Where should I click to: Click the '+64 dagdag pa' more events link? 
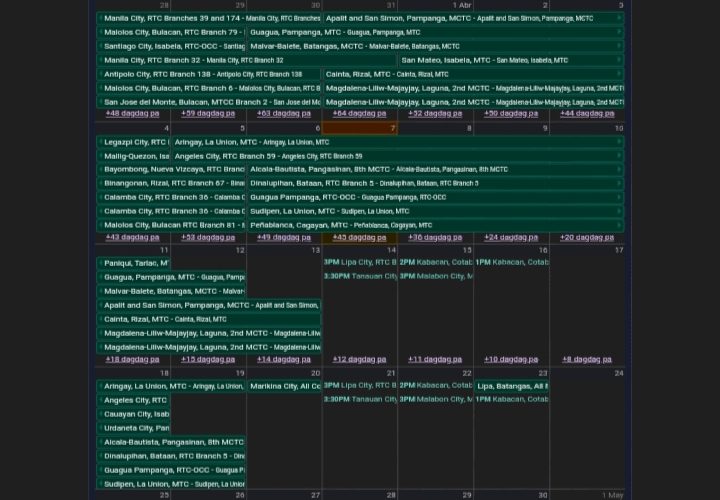click(x=359, y=114)
